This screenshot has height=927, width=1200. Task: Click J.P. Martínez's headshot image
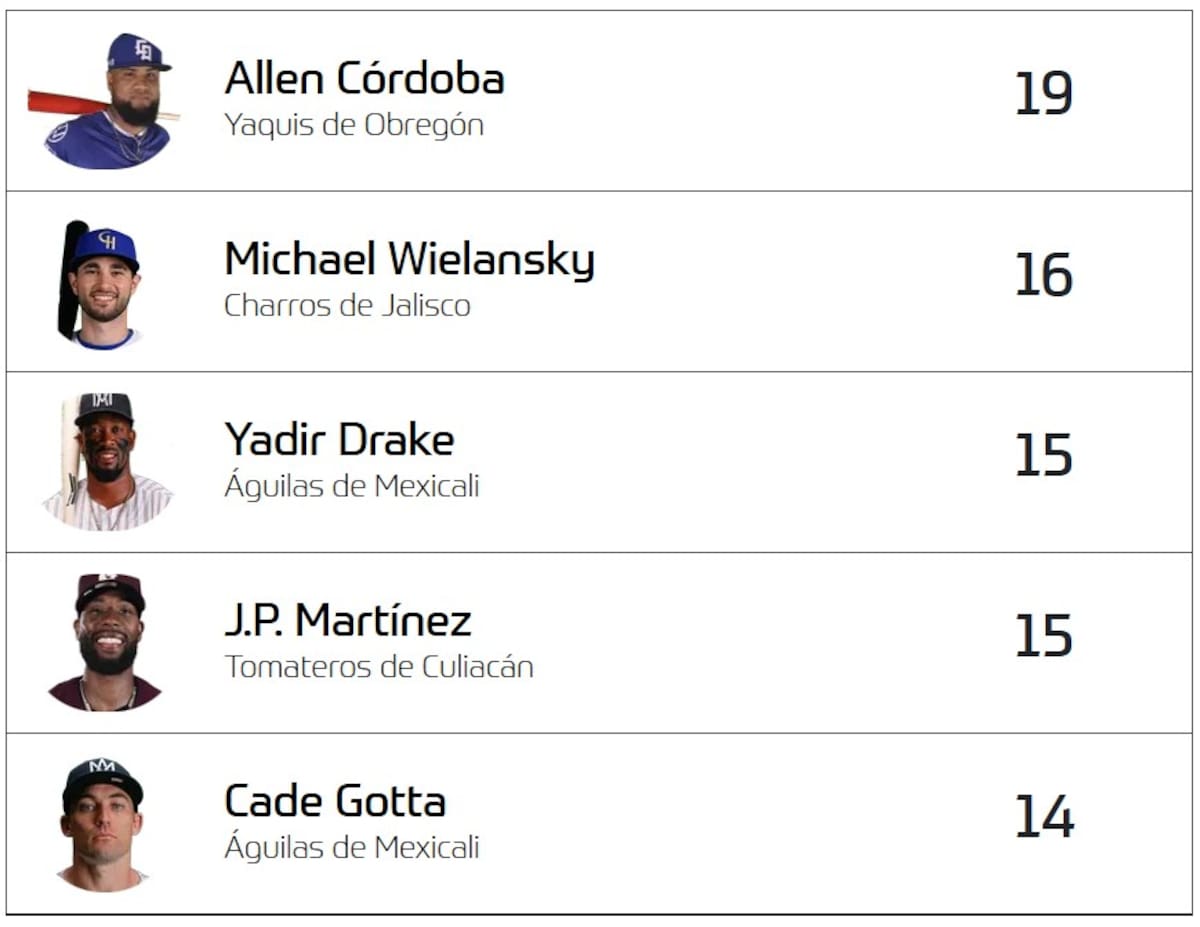[x=106, y=642]
